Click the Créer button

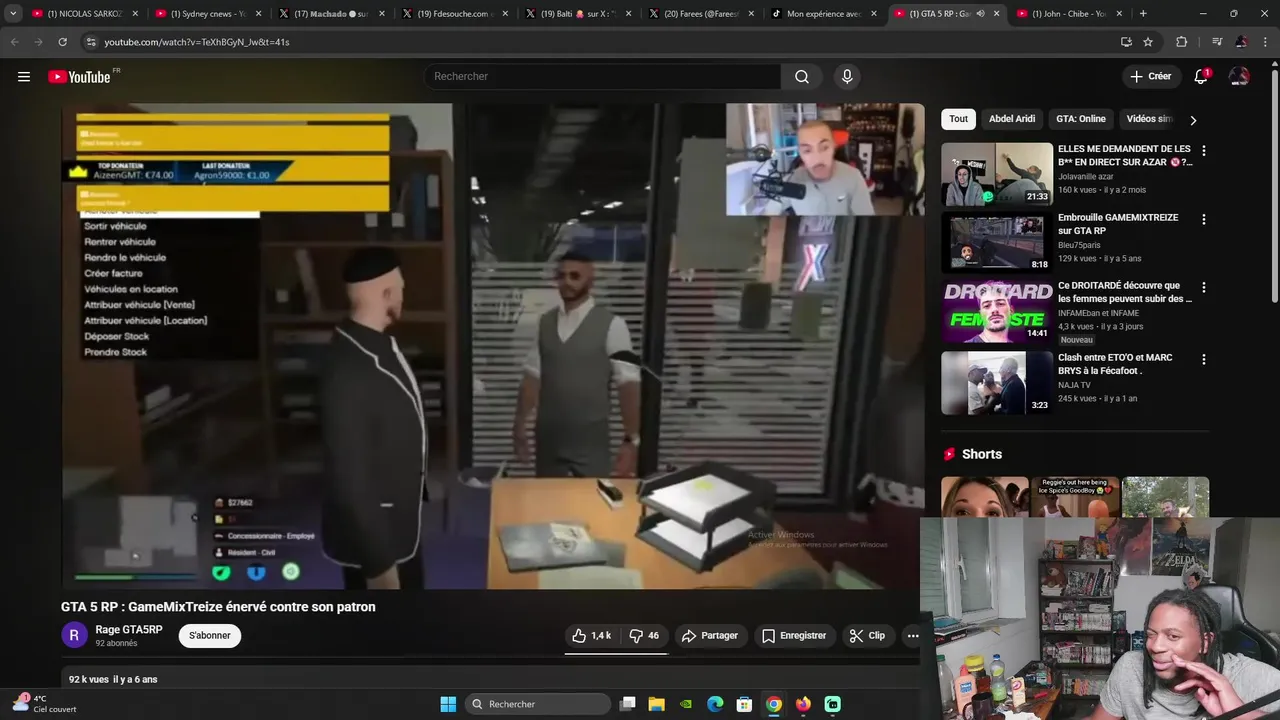click(x=1150, y=77)
